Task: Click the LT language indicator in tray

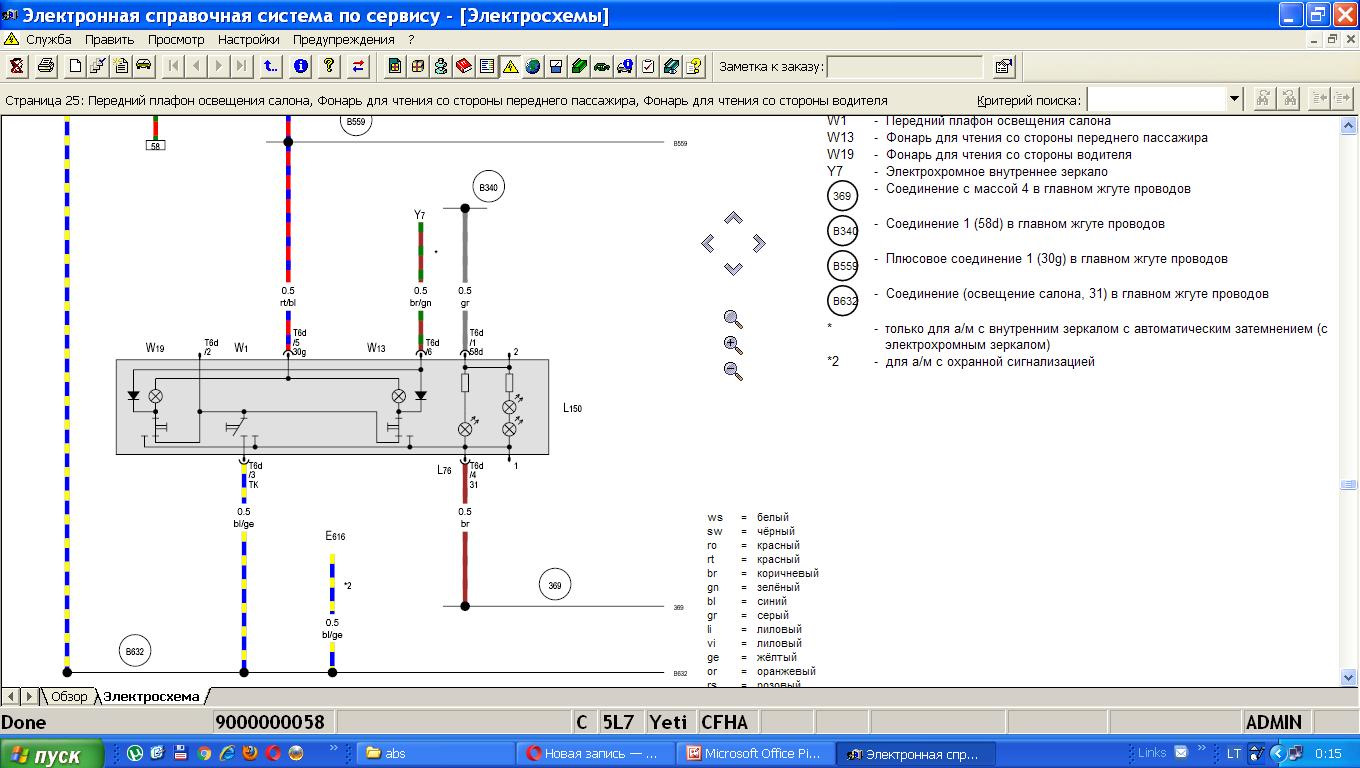Action: [x=1233, y=753]
